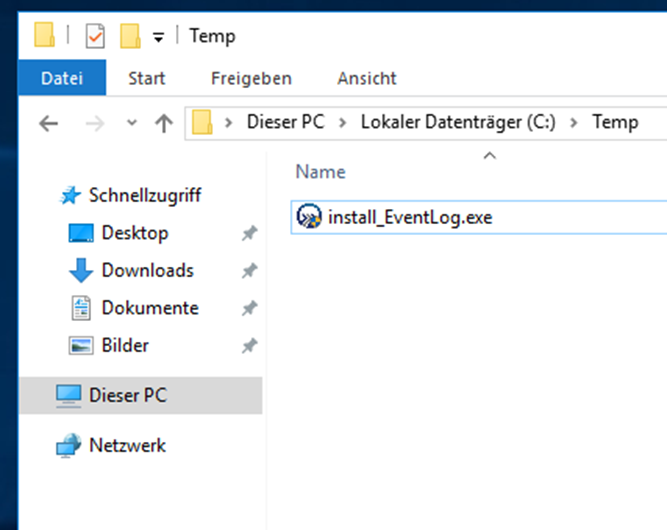
Task: Click the install_EventLog.exe installer icon
Action: (309, 216)
